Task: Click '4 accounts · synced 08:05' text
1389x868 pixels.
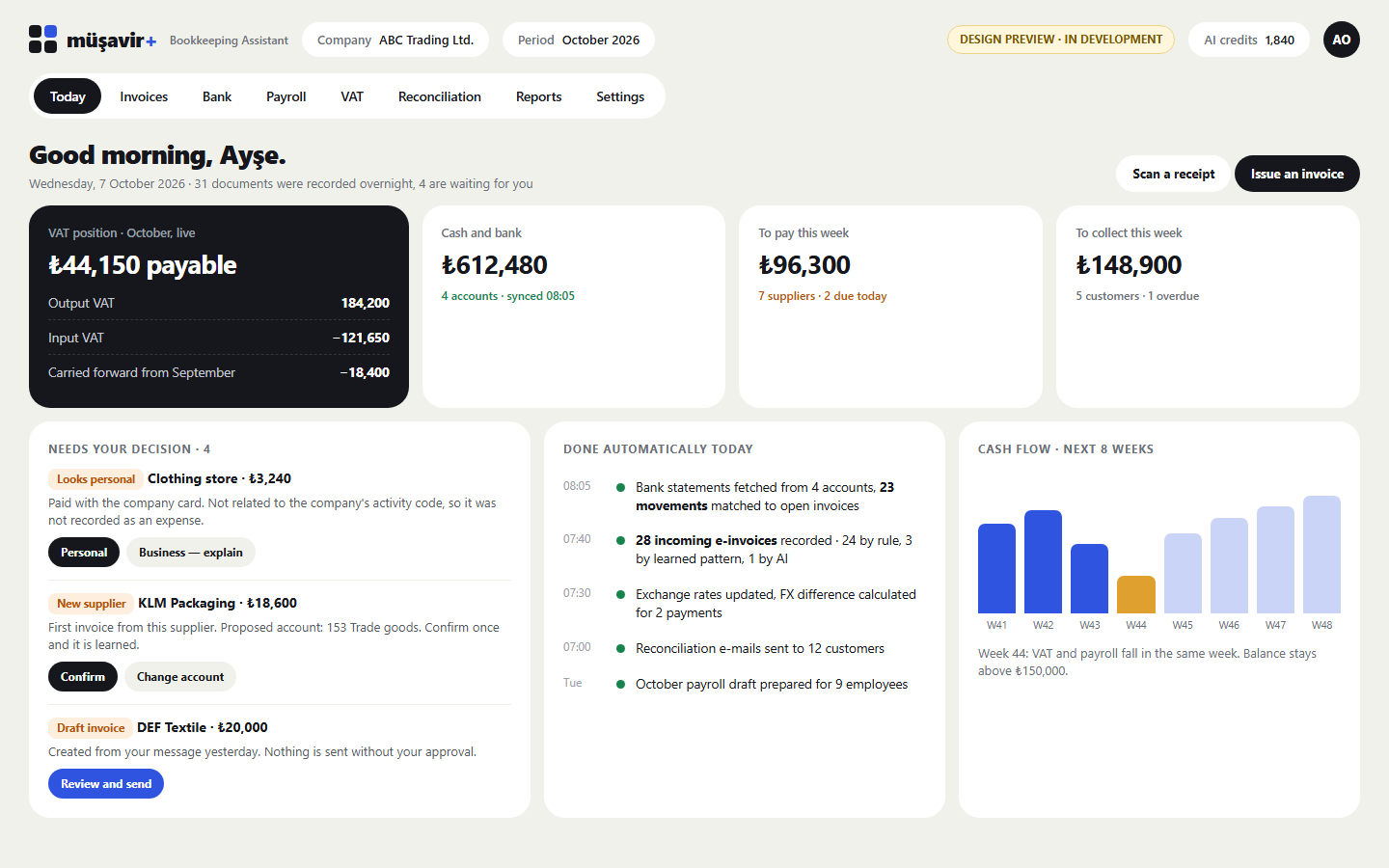Action: tap(507, 296)
